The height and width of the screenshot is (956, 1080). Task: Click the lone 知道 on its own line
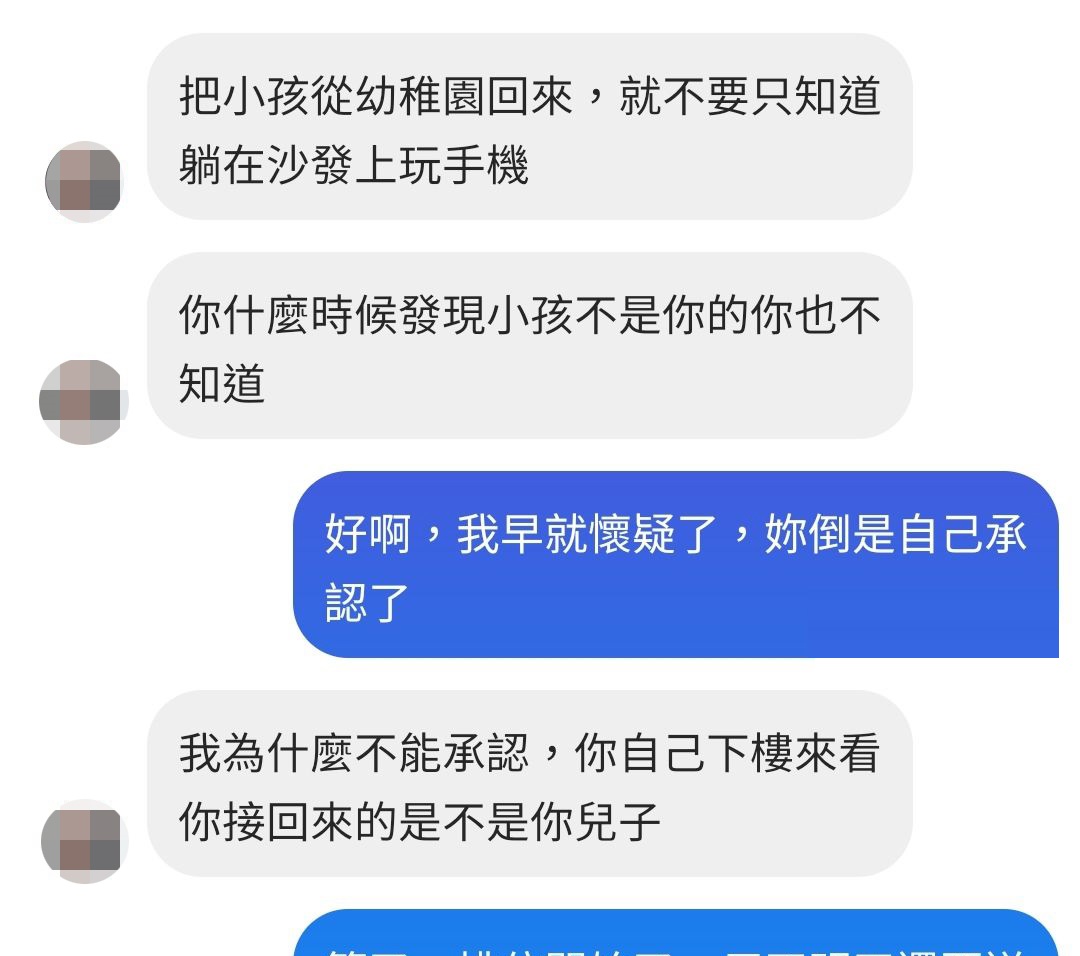point(222,384)
